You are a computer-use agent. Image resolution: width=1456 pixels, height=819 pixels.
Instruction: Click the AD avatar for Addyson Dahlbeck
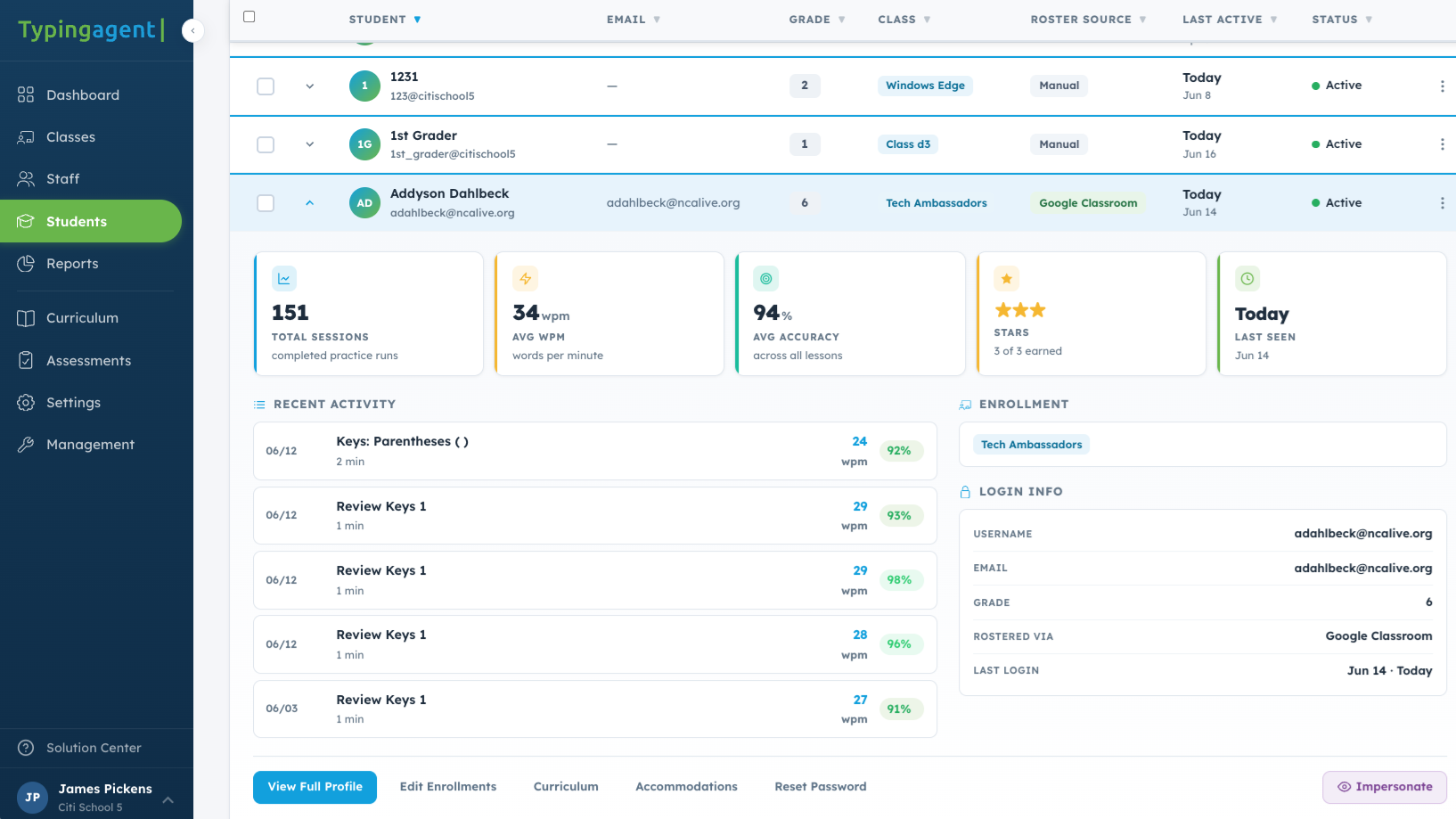[364, 203]
